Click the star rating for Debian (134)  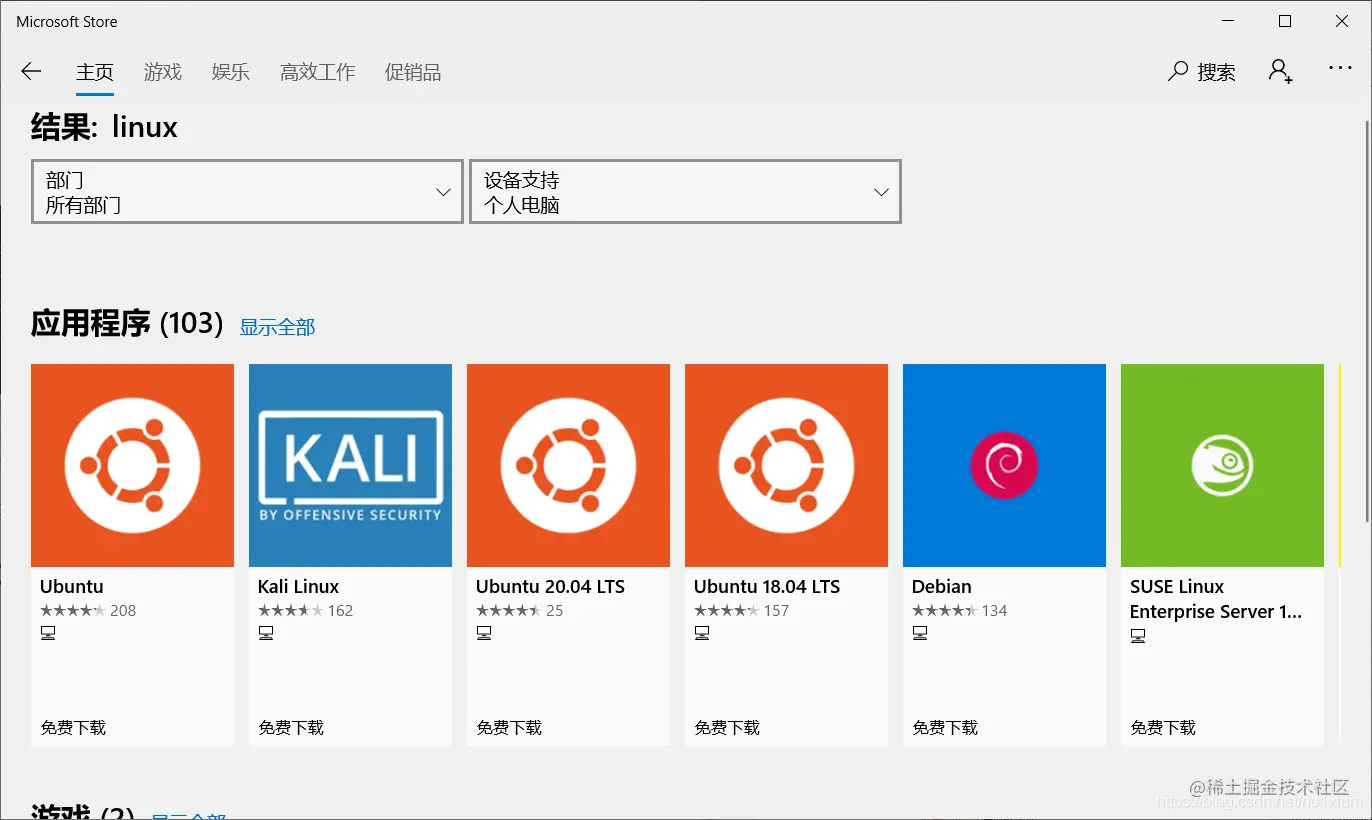coord(944,610)
